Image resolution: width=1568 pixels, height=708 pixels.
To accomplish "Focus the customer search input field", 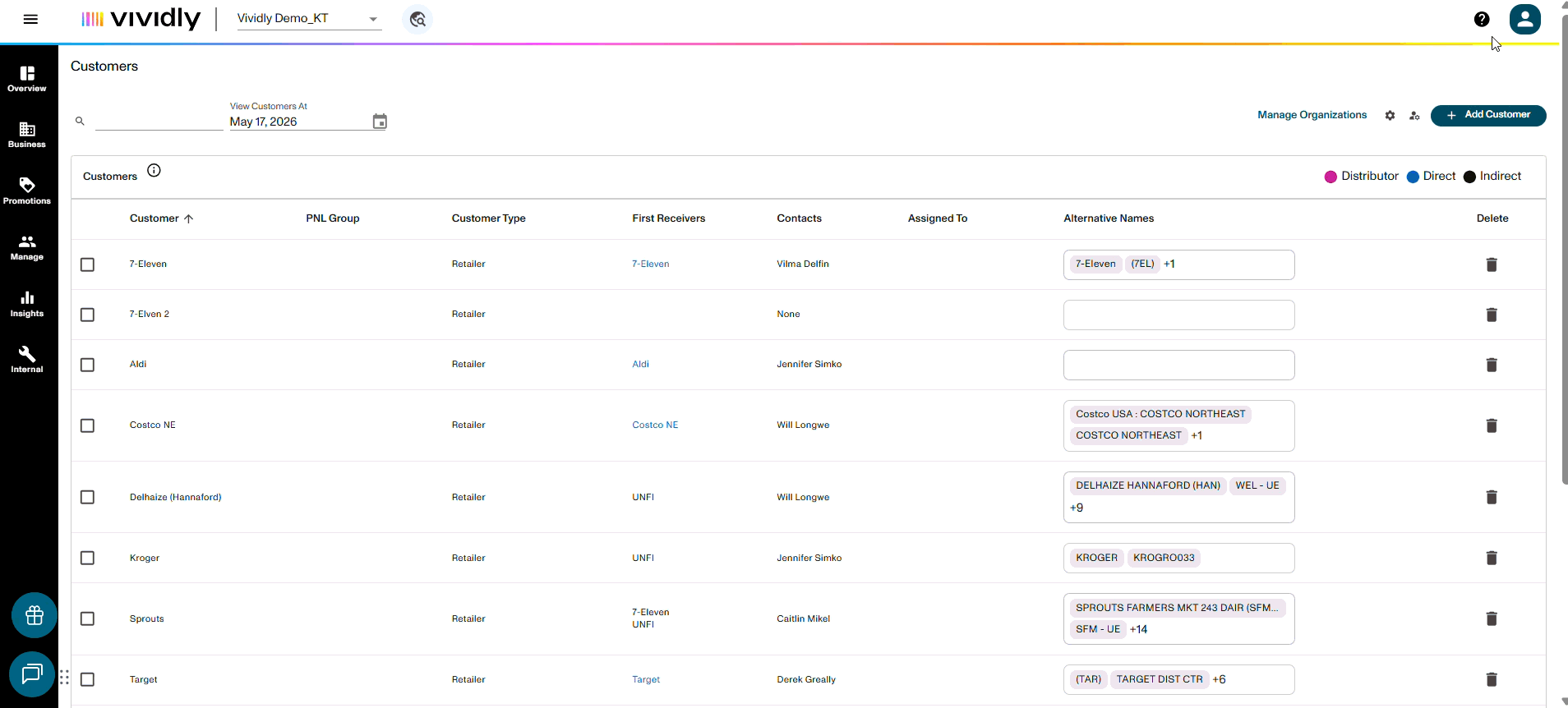I will 159,121.
